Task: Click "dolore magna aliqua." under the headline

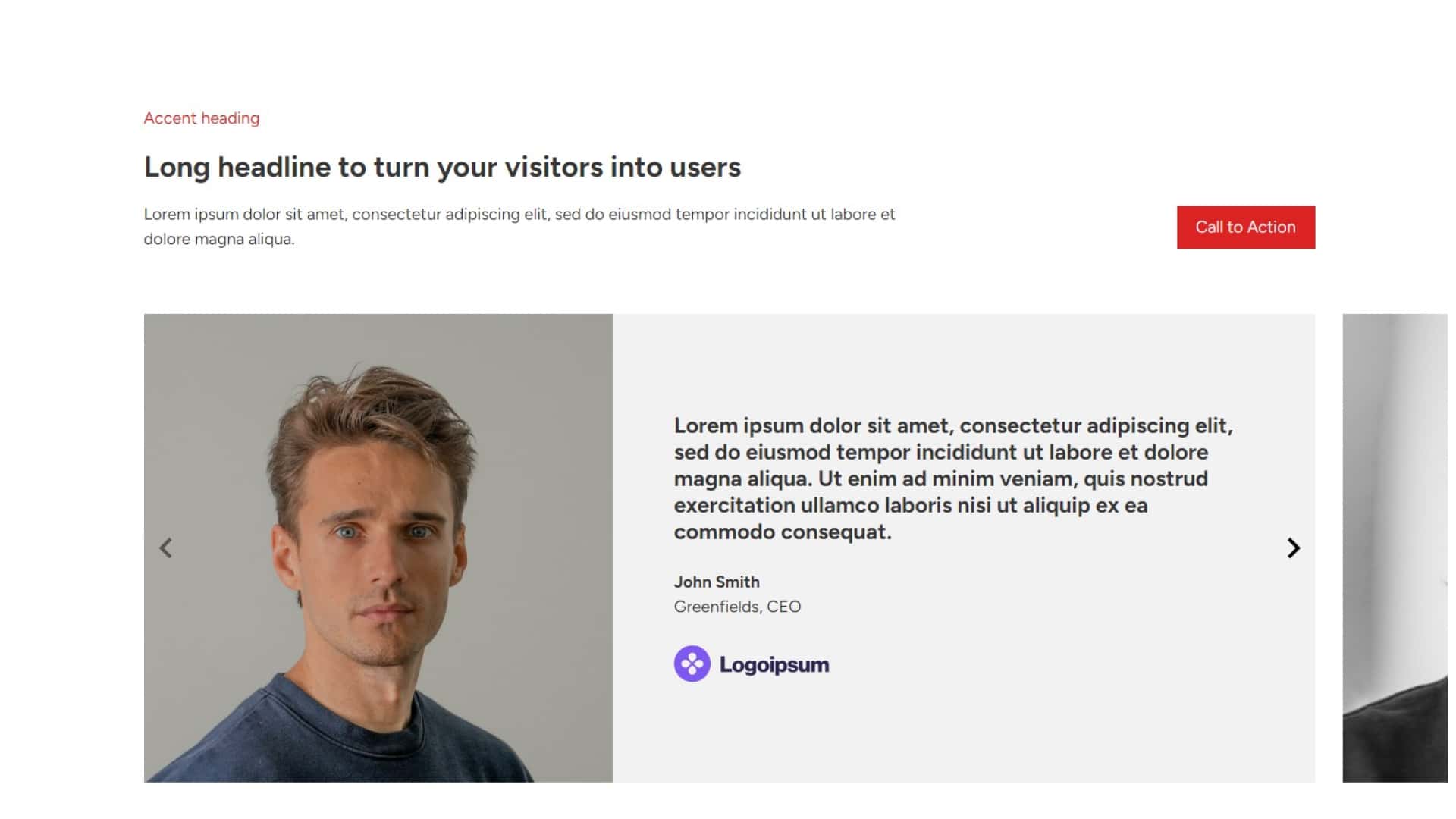Action: tap(219, 240)
